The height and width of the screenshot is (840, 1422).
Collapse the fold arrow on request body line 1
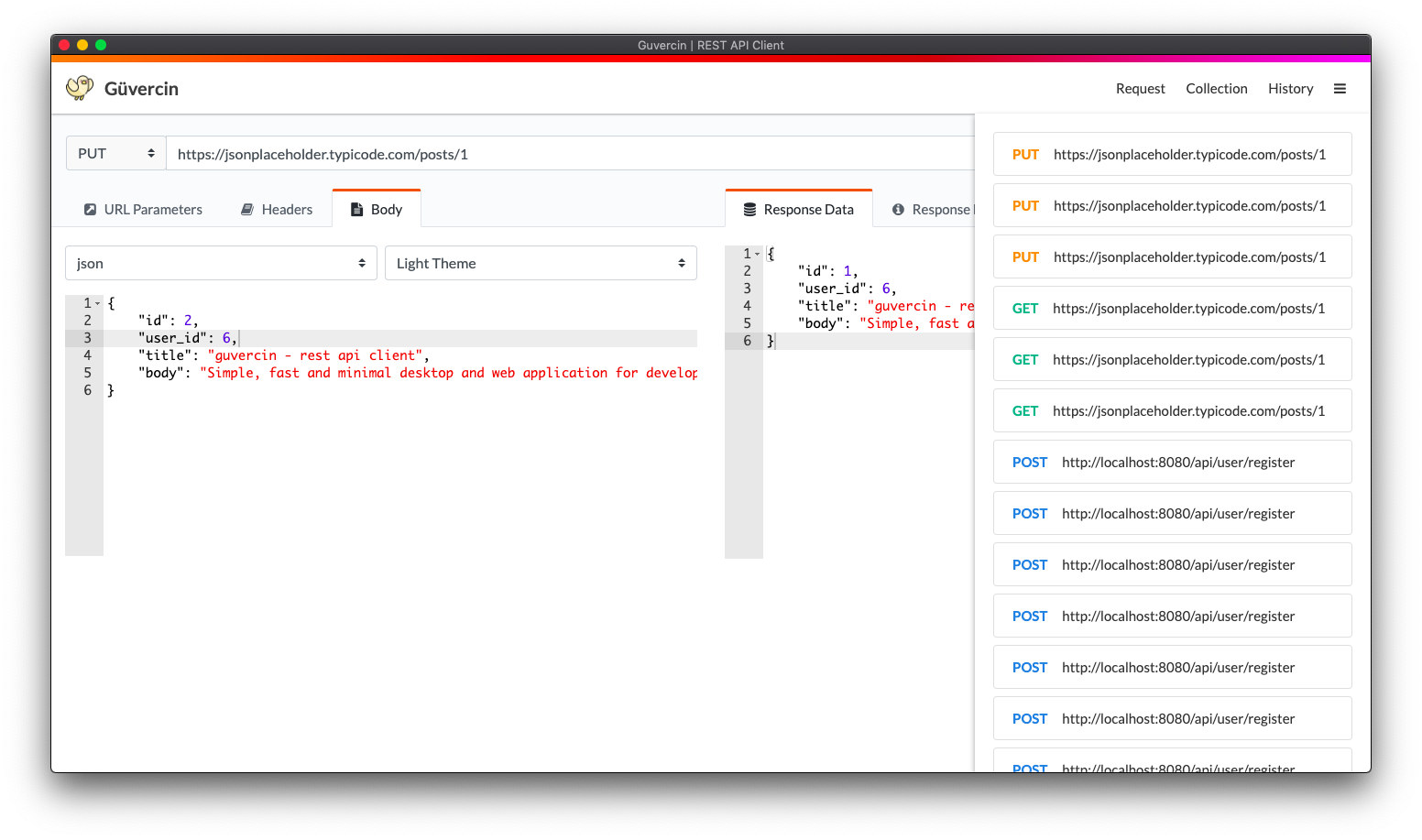pos(97,303)
